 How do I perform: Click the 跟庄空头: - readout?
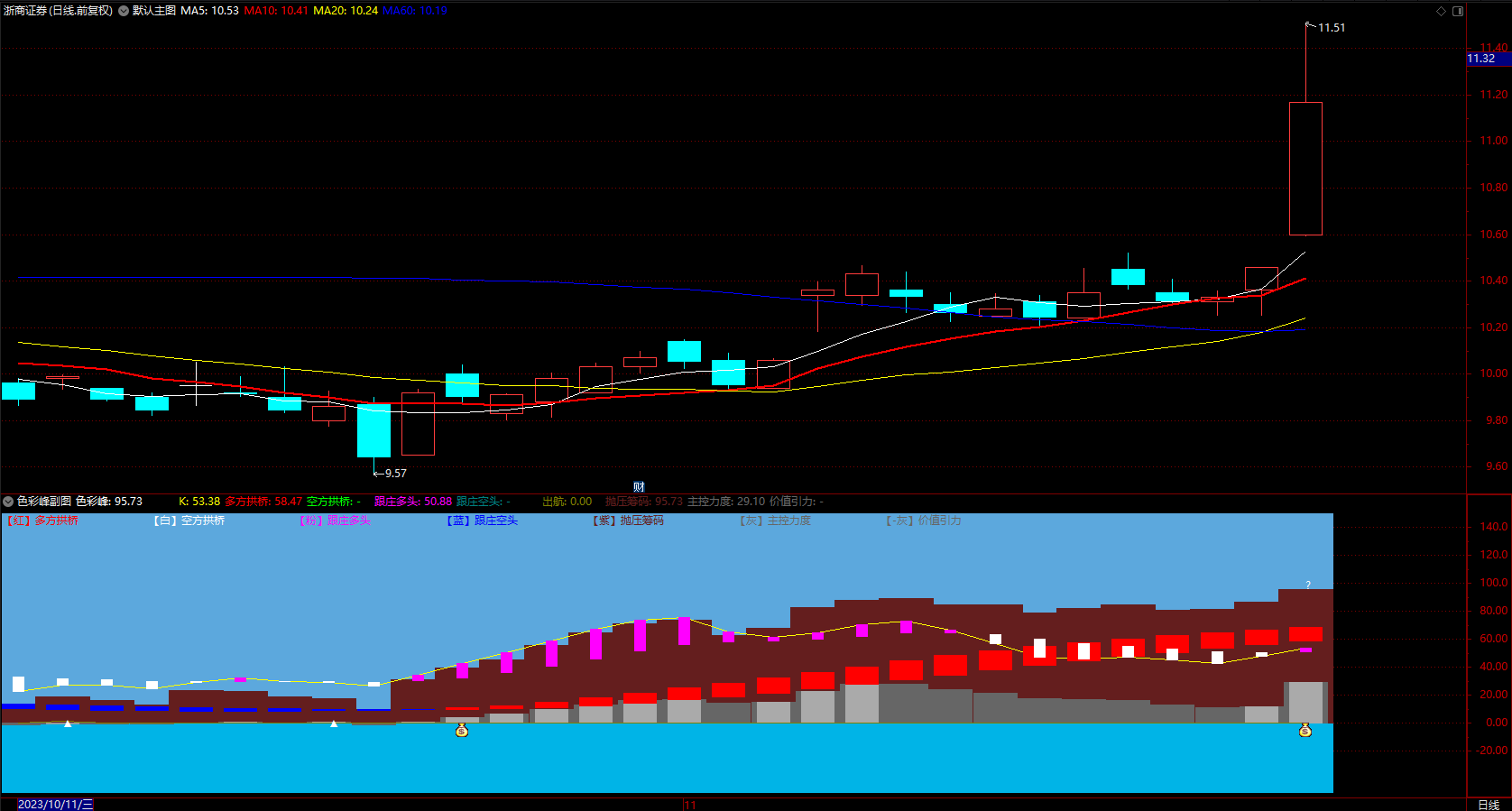click(x=484, y=502)
